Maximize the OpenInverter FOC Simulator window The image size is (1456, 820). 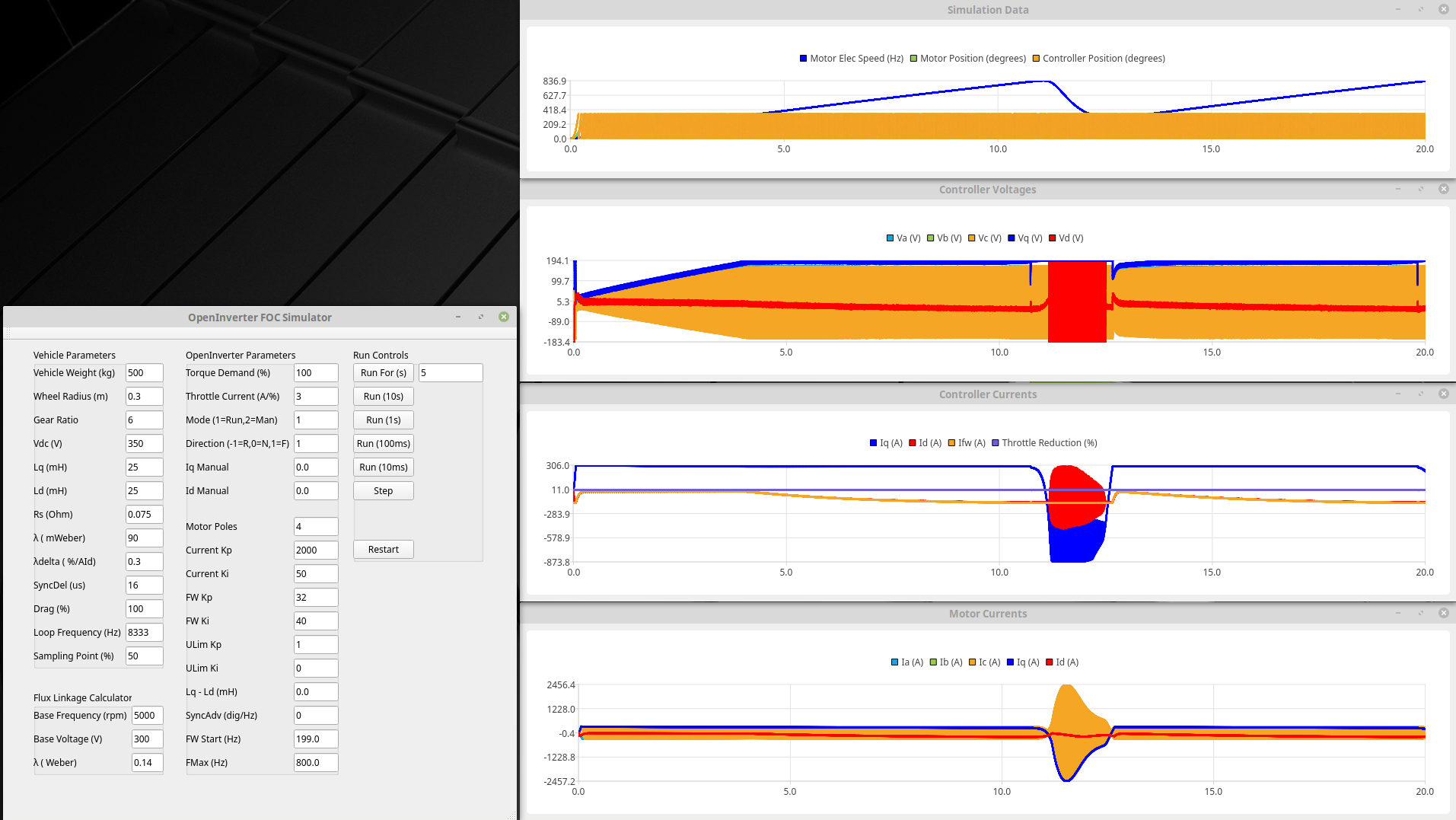[x=481, y=317]
